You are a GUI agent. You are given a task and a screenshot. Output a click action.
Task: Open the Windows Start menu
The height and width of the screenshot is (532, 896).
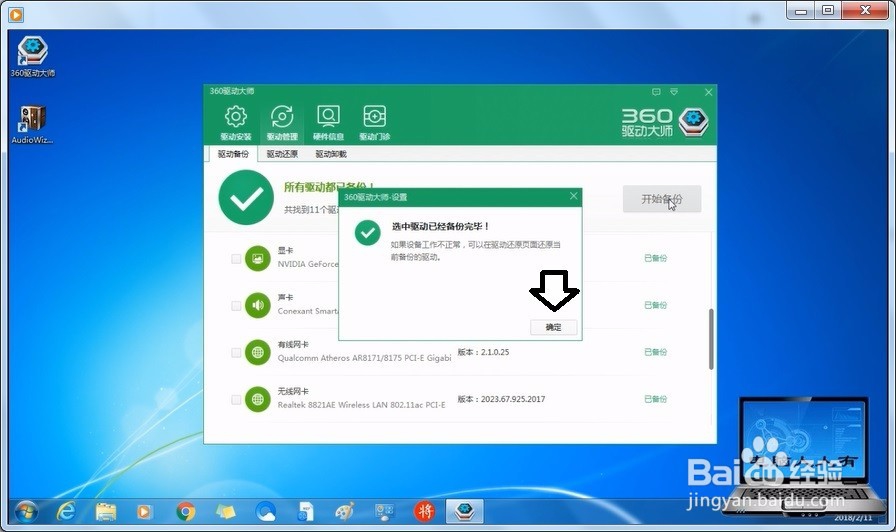point(26,511)
